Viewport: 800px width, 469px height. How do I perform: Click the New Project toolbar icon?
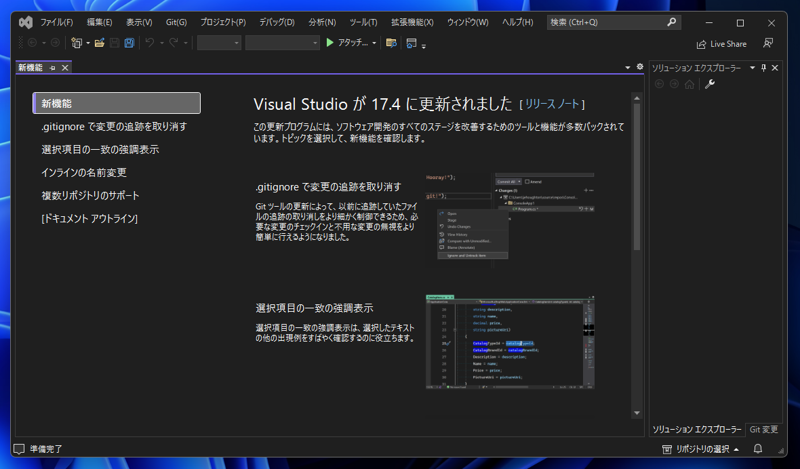click(x=76, y=43)
